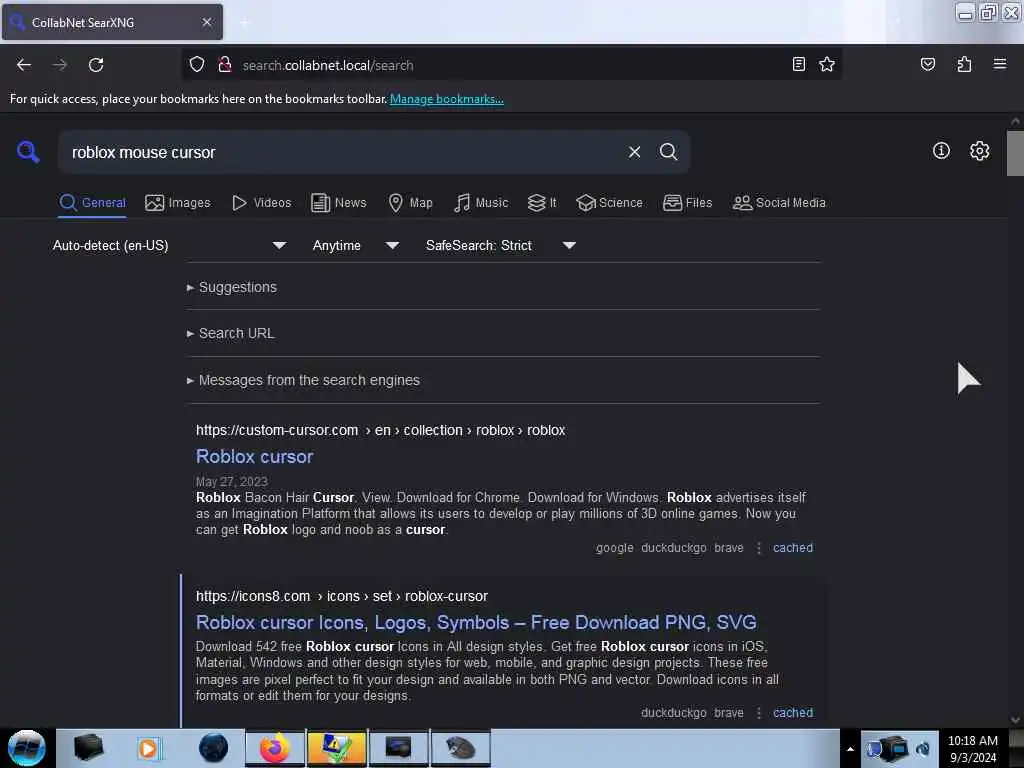This screenshot has height=768, width=1024.
Task: Open the Roblox cursor result link
Action: (x=255, y=456)
